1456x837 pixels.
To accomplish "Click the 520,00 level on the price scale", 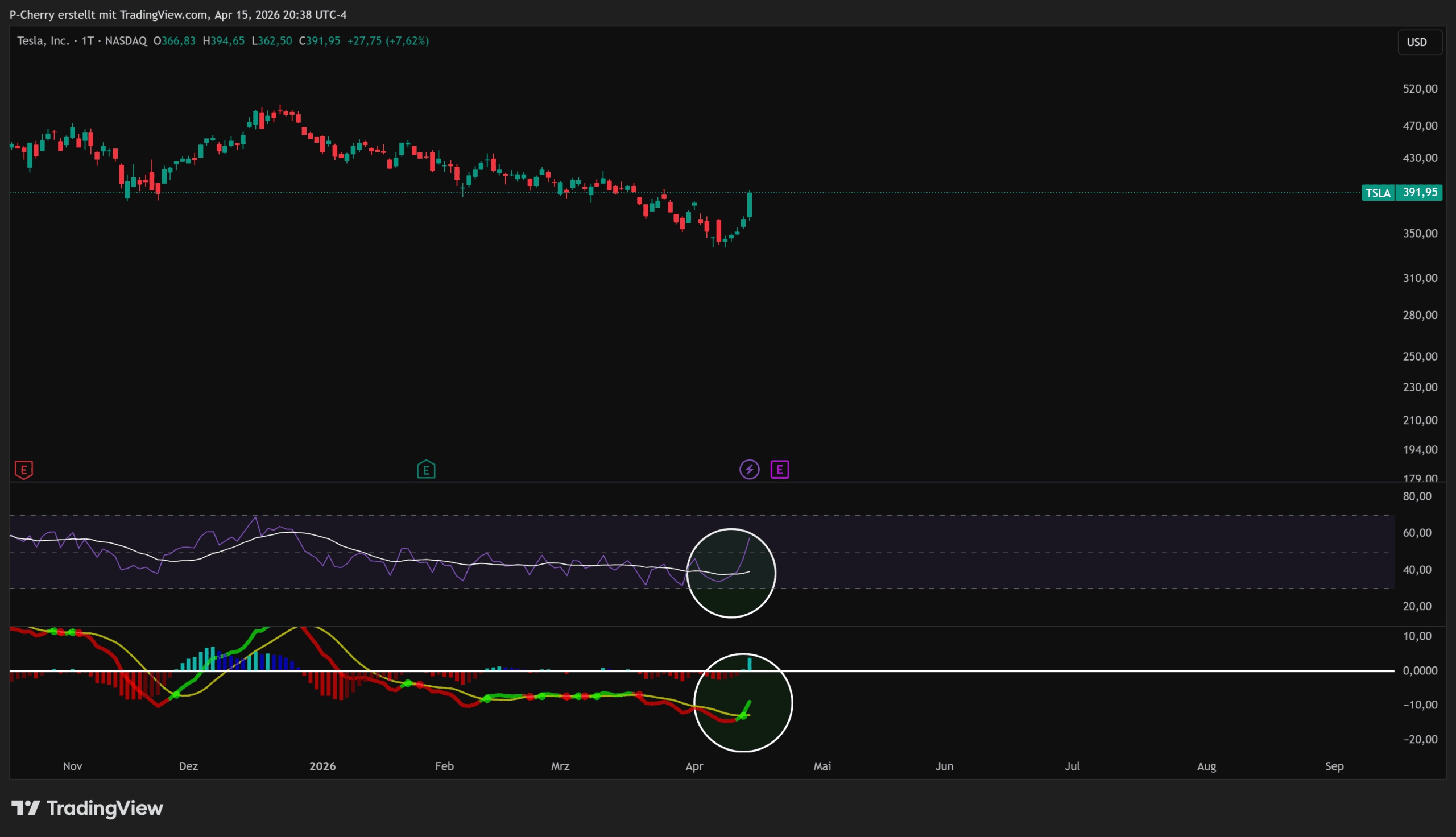I will pyautogui.click(x=1420, y=89).
